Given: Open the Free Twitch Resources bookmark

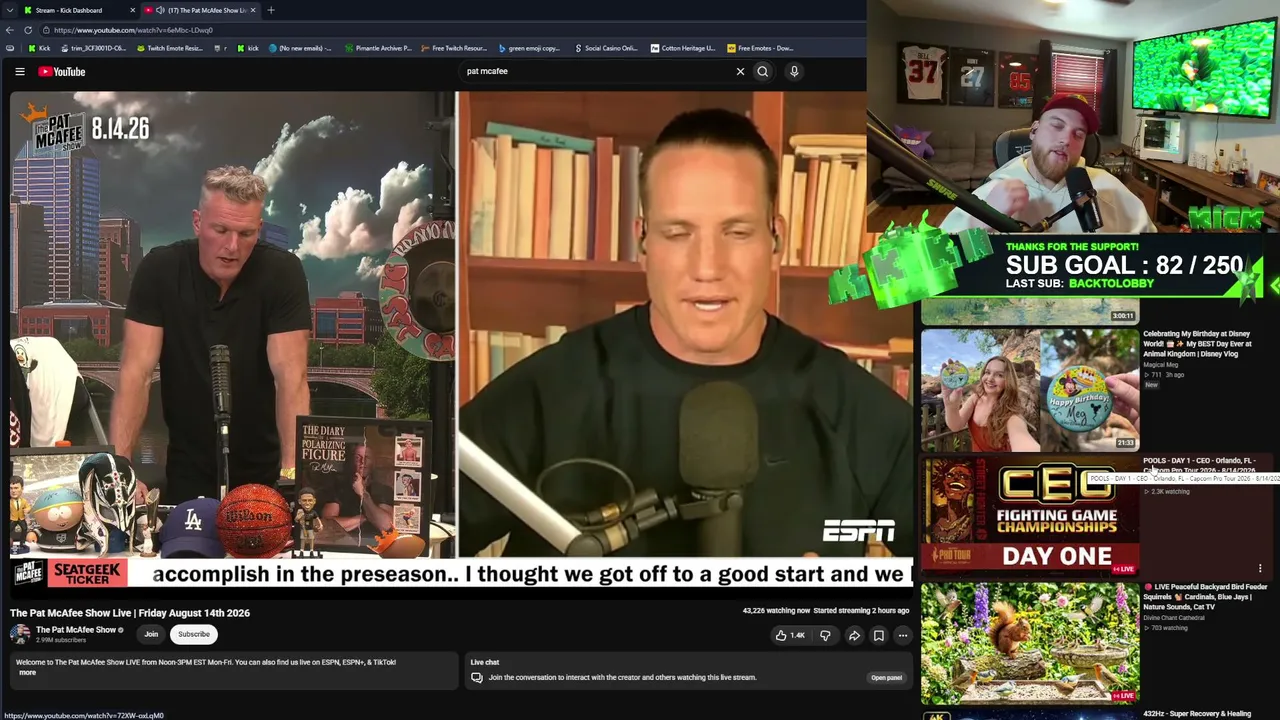Looking at the screenshot, I should (454, 48).
